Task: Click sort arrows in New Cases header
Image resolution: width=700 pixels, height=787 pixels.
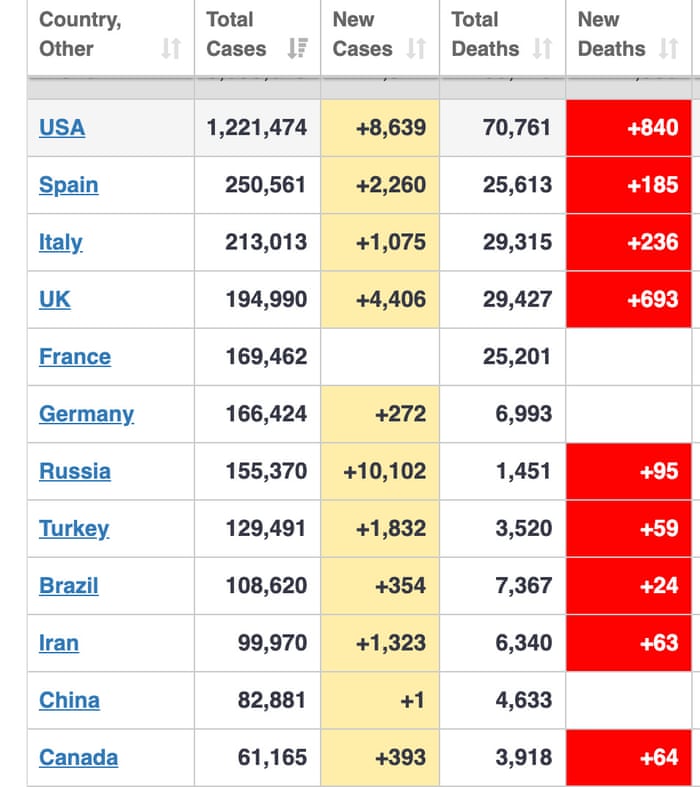Action: (x=416, y=48)
